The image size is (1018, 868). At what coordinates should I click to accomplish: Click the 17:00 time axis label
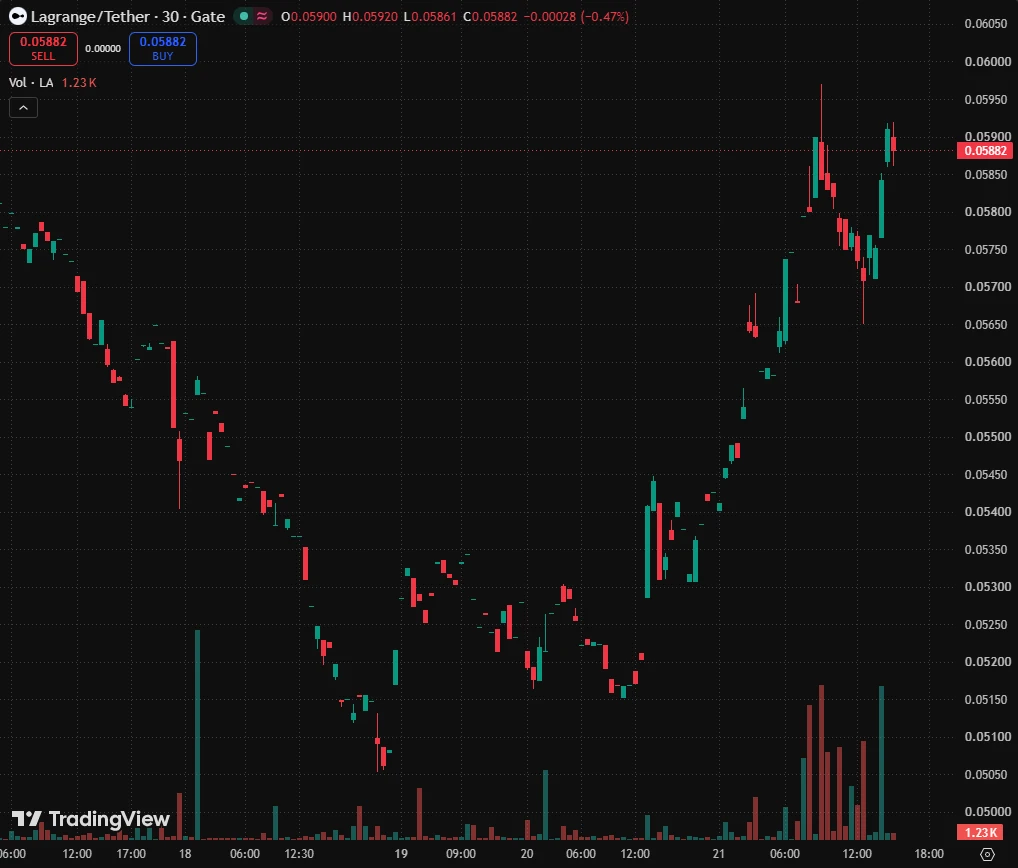click(131, 854)
